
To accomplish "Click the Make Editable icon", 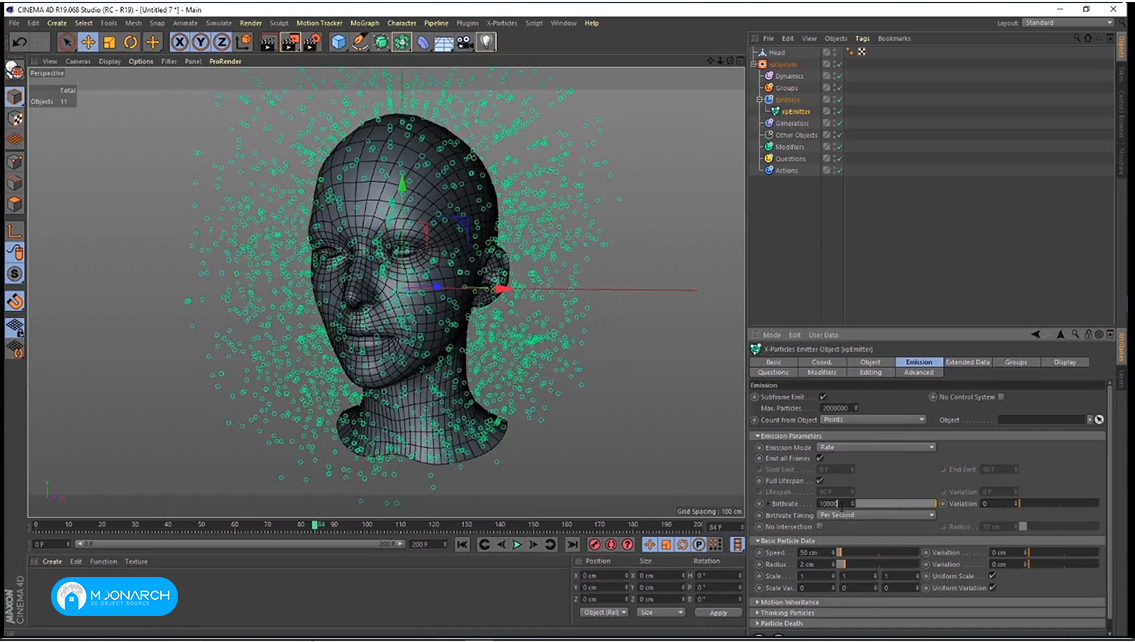I will pyautogui.click(x=14, y=70).
